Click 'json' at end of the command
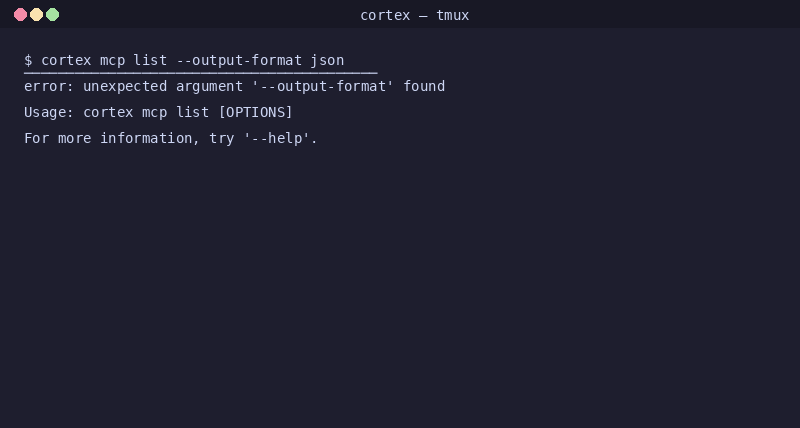 tap(327, 60)
